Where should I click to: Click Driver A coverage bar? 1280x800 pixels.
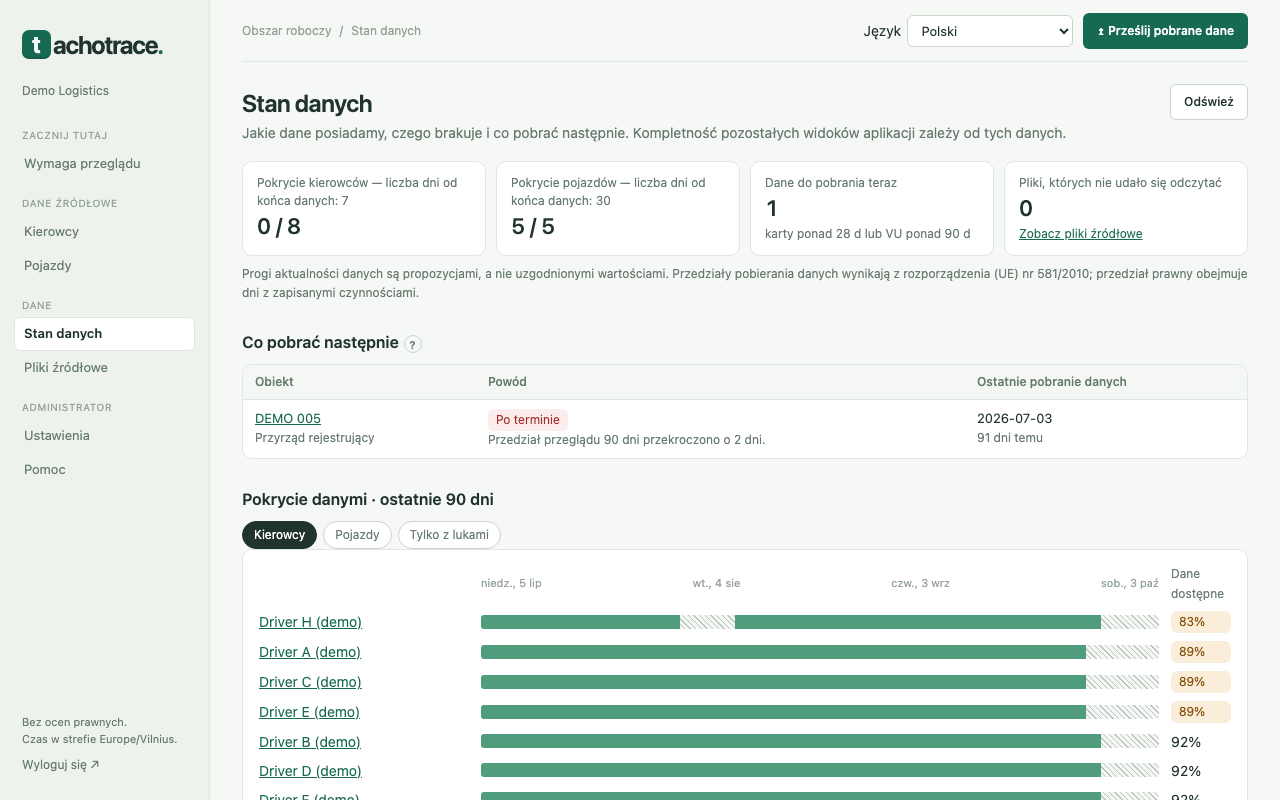coord(820,652)
